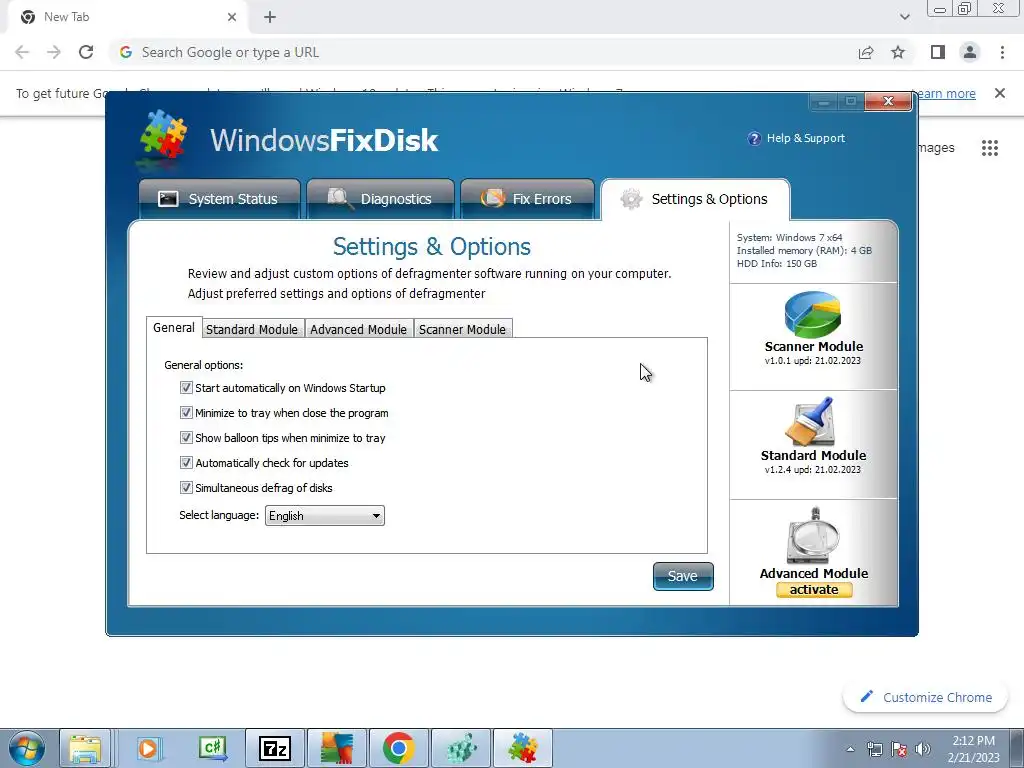Screen dimensions: 1024x768
Task: Click the network tray icon
Action: [x=874, y=749]
